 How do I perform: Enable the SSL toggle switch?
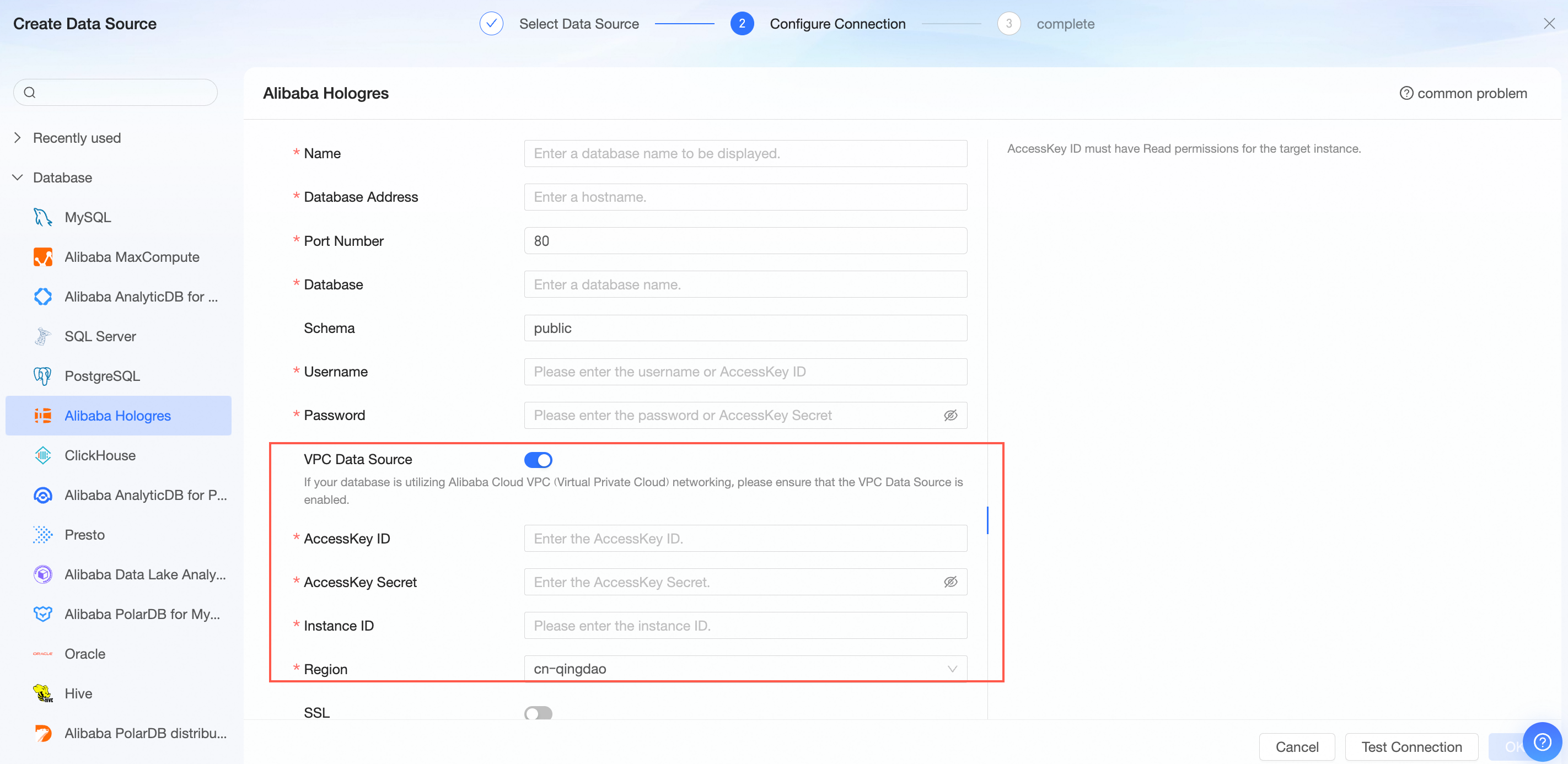[538, 713]
